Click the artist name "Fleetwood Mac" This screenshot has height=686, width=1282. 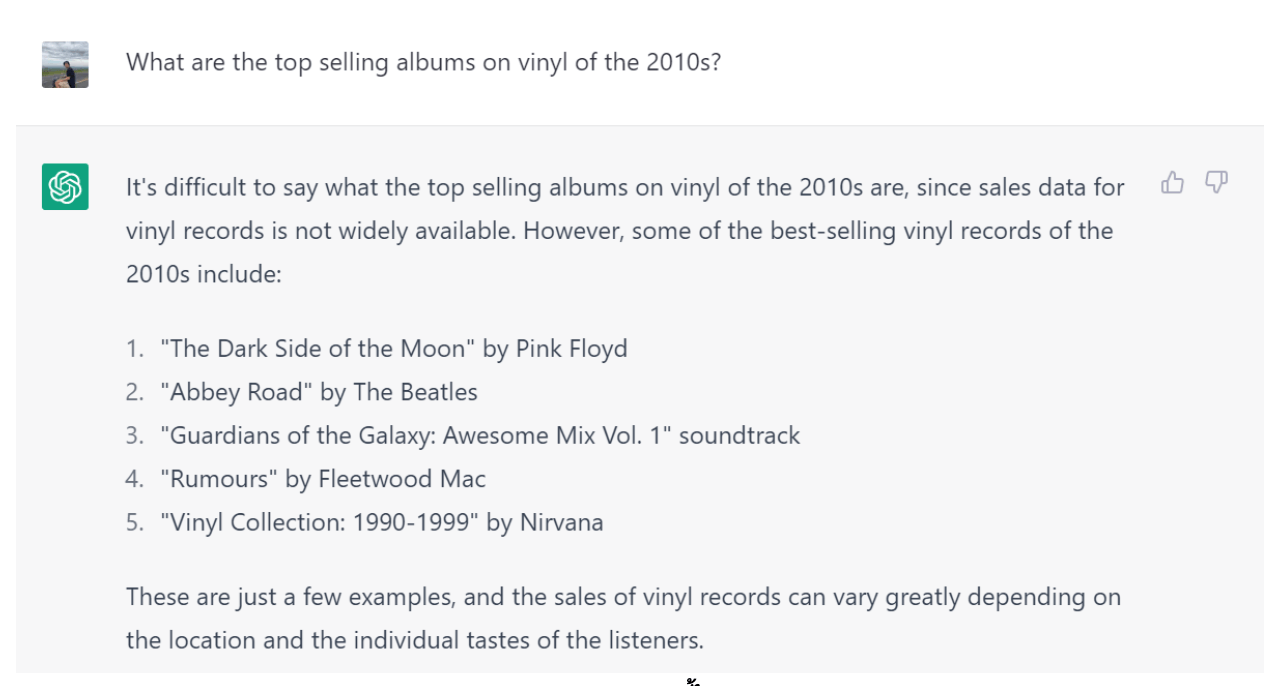pyautogui.click(x=402, y=479)
